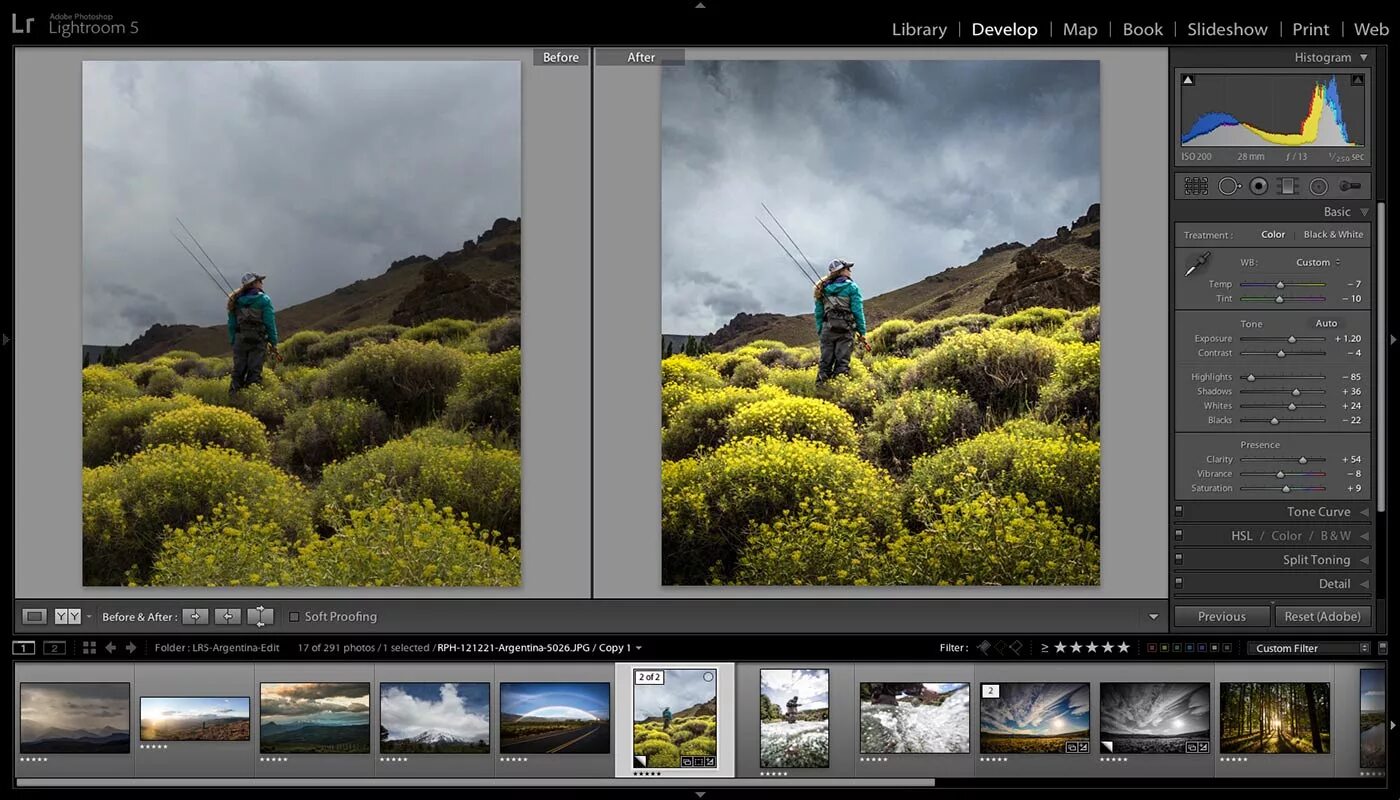Toggle the flagged photos filter
The image size is (1400, 800).
[986, 647]
